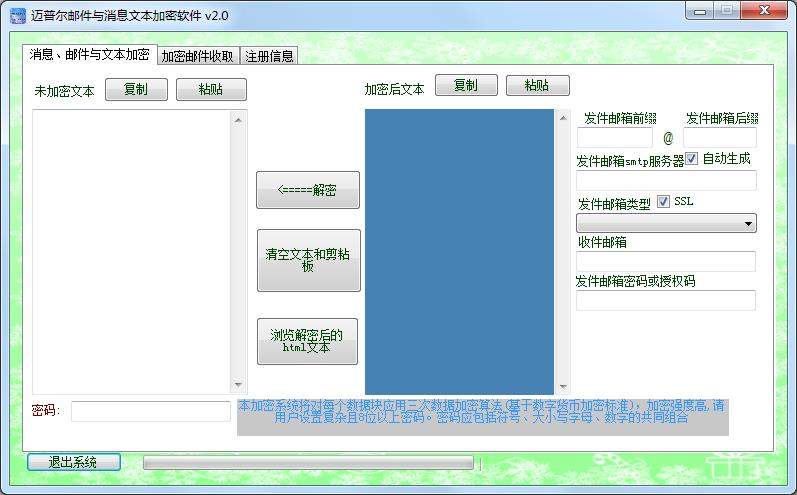Focus the 收件邮箱 text field
This screenshot has height=495, width=797.
[x=665, y=262]
